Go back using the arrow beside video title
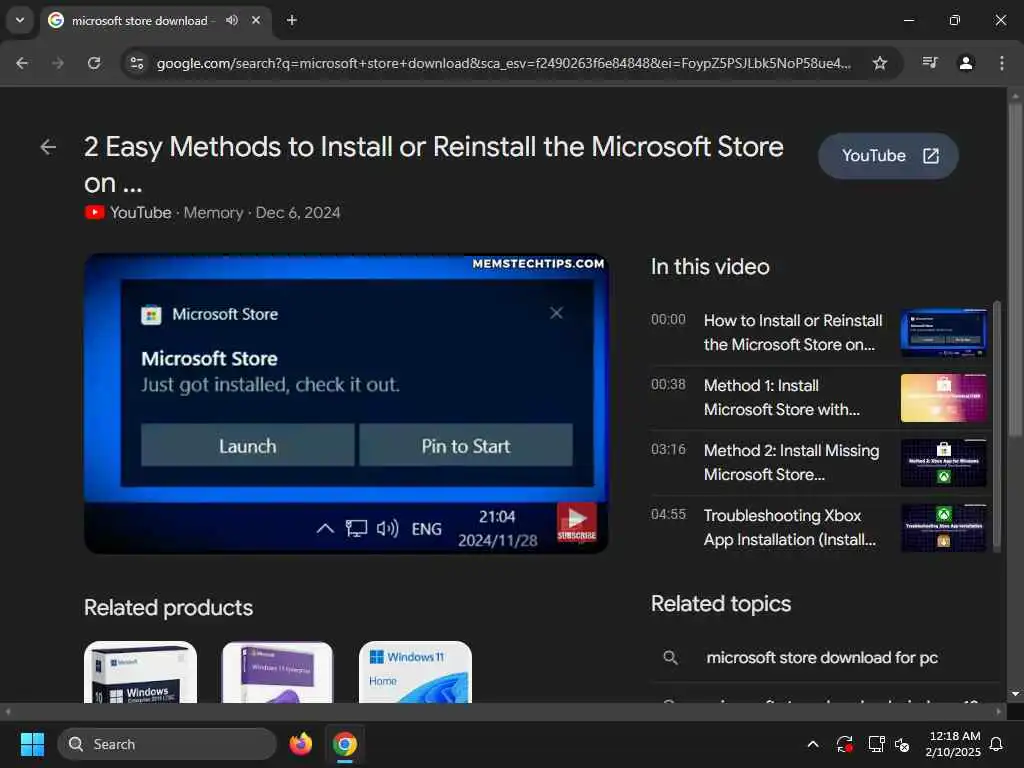This screenshot has height=768, width=1024. (x=48, y=147)
